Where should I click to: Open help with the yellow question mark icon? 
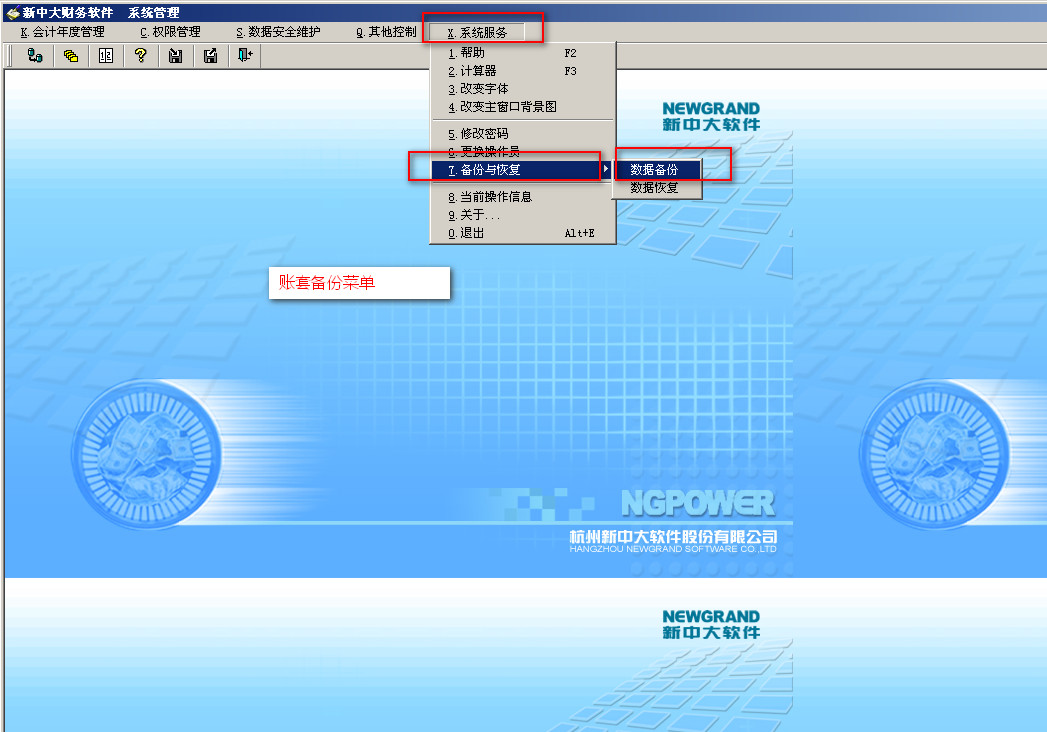[141, 56]
